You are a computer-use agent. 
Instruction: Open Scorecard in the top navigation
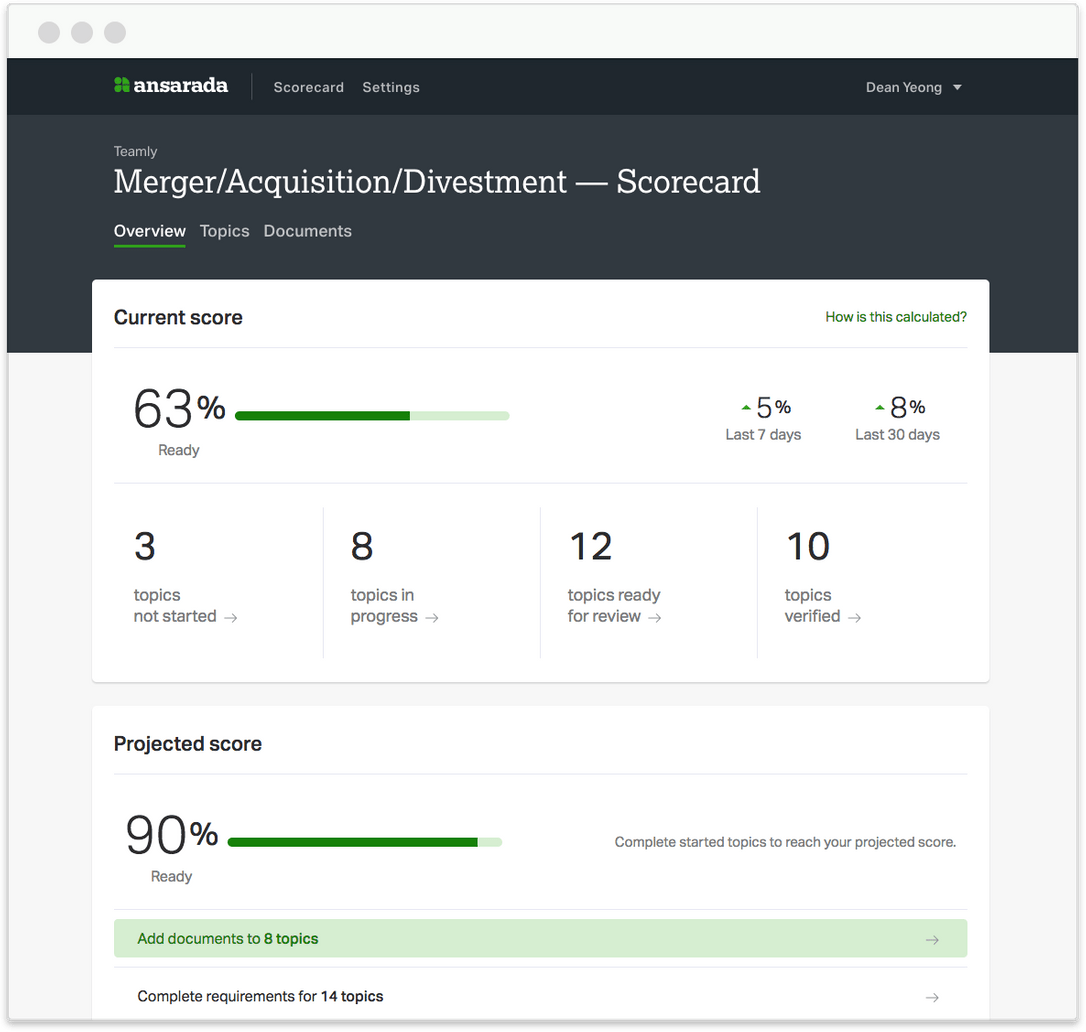point(308,87)
